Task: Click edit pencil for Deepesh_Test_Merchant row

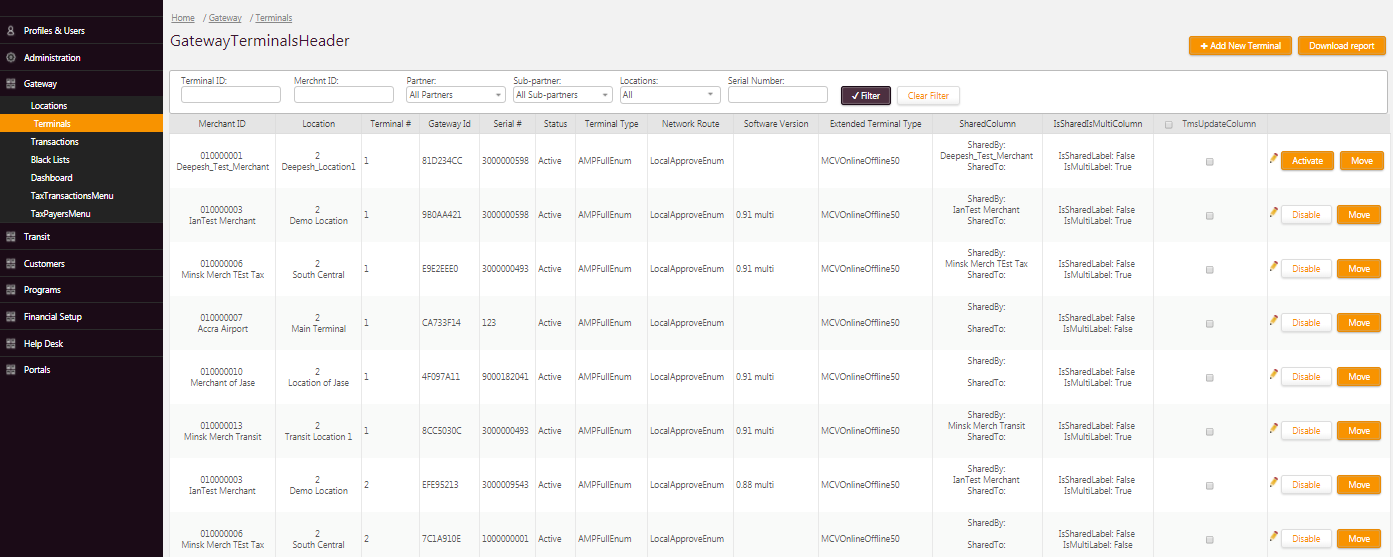Action: pyautogui.click(x=1273, y=159)
